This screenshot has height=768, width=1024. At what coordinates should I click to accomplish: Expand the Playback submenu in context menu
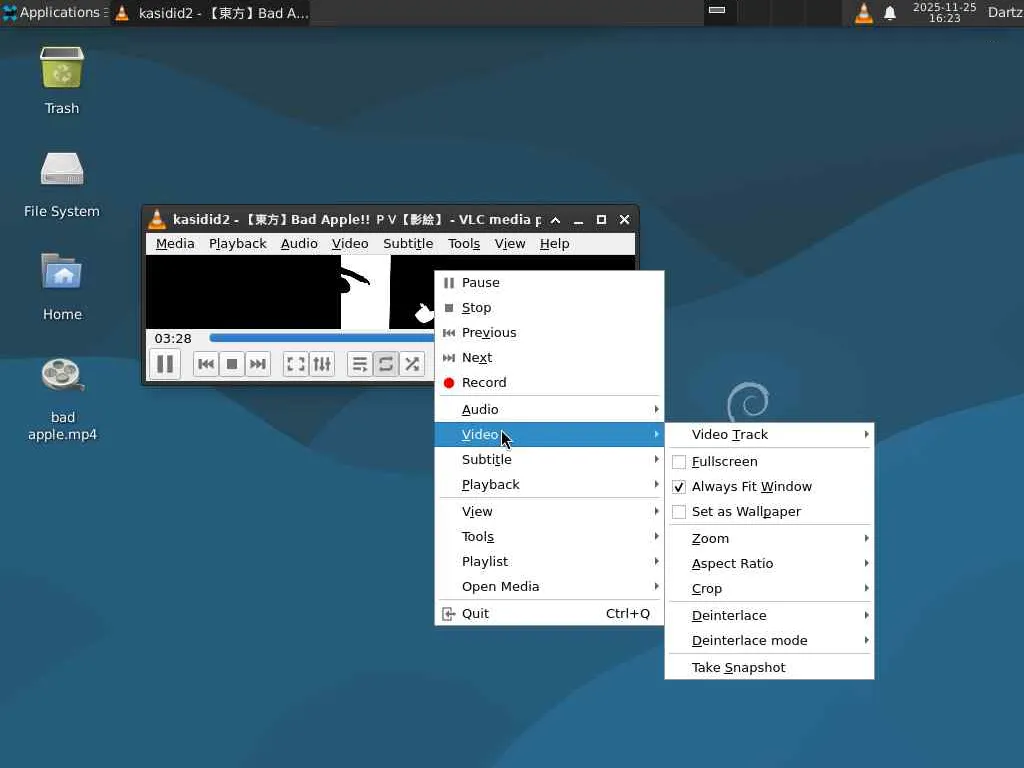549,485
